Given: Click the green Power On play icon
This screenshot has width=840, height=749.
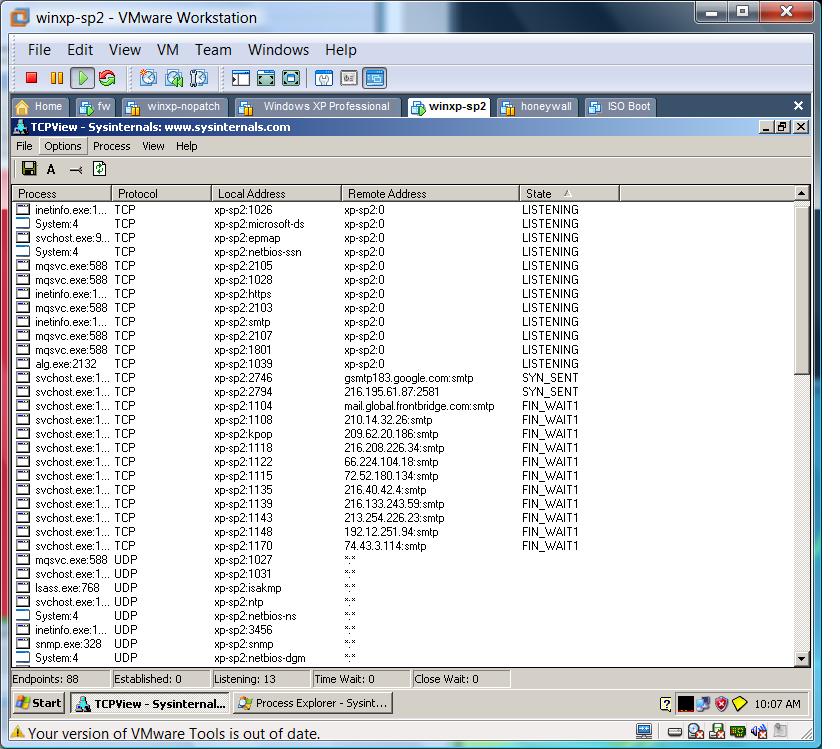Looking at the screenshot, I should point(82,78).
